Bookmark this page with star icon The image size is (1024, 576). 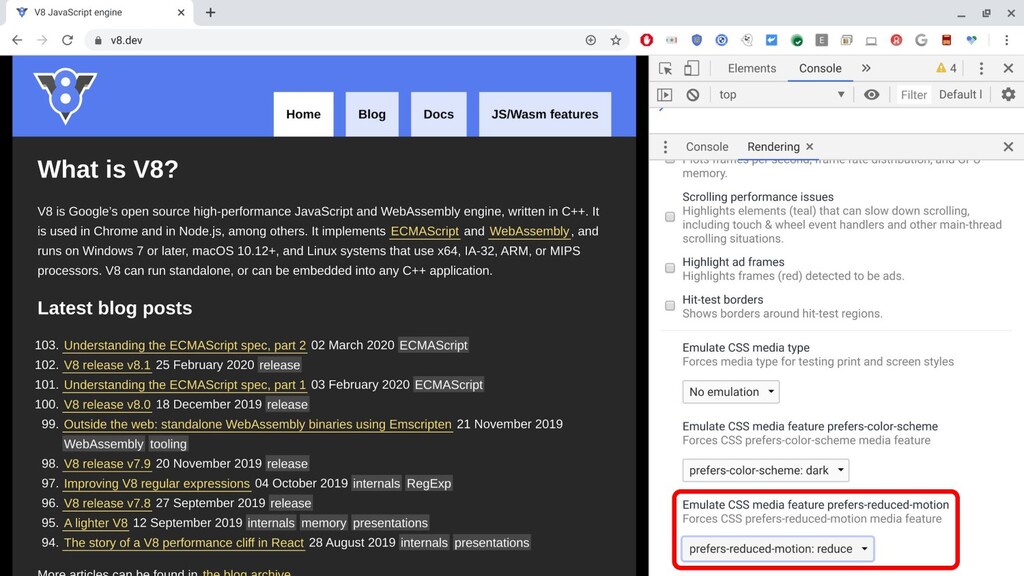615,40
